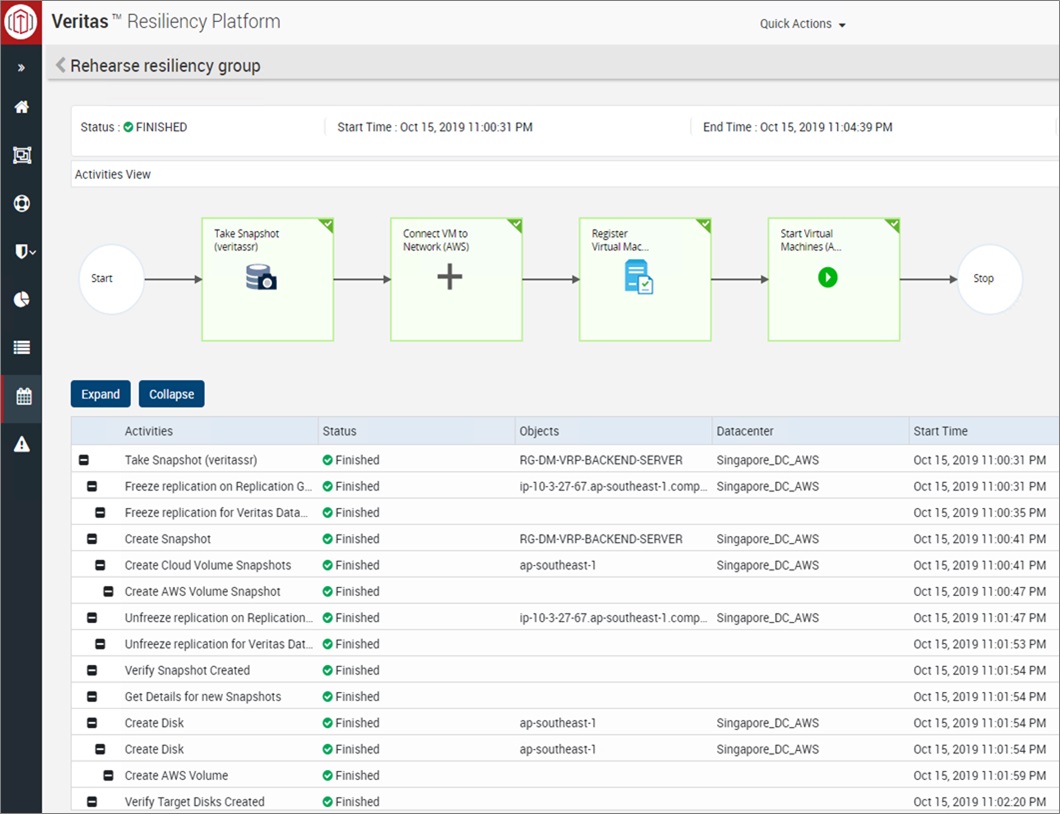Collapse the Create Cloud Volume Snapshots row
The height and width of the screenshot is (814, 1060).
tap(100, 565)
